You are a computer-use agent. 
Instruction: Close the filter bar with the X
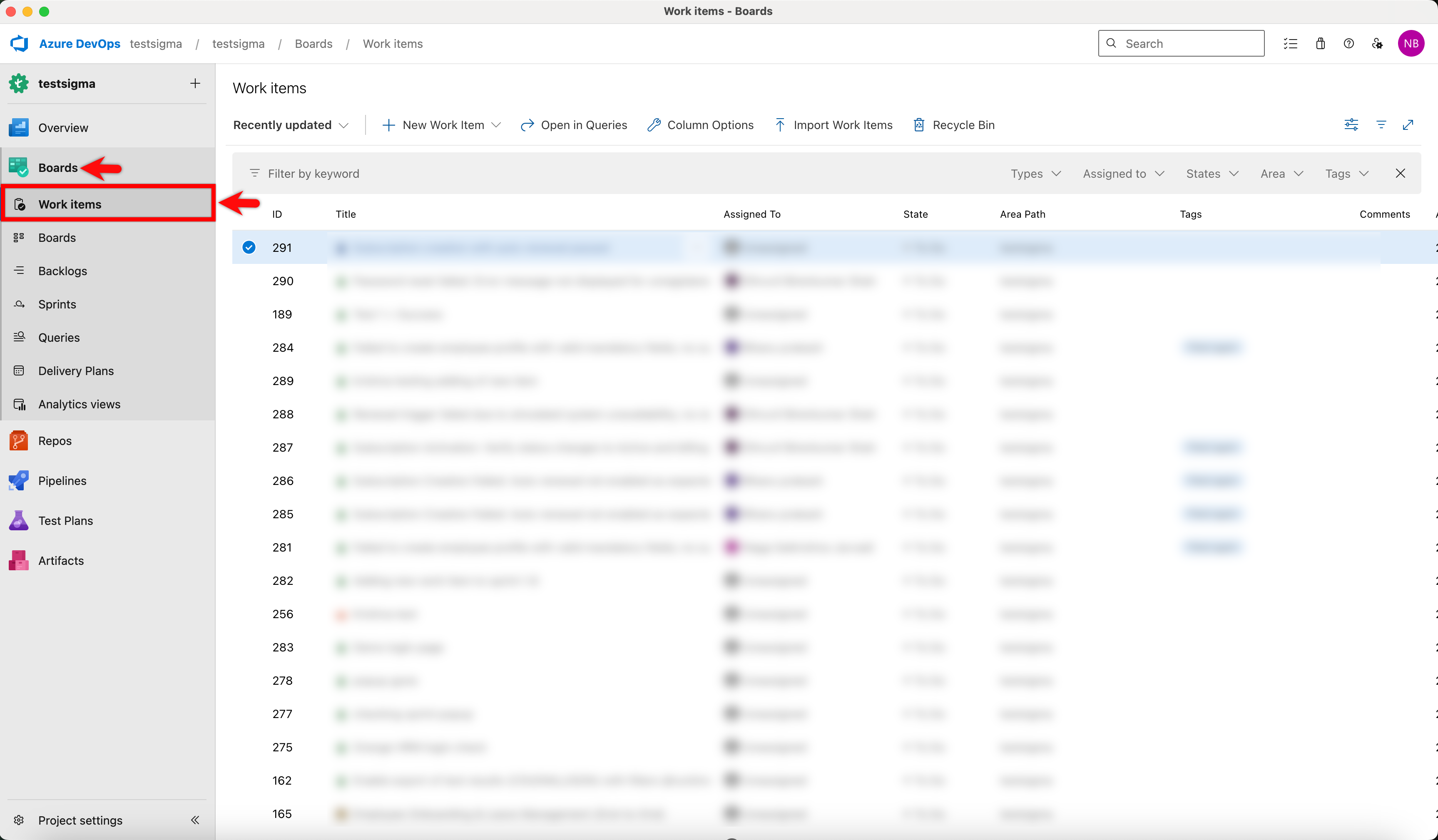1400,174
